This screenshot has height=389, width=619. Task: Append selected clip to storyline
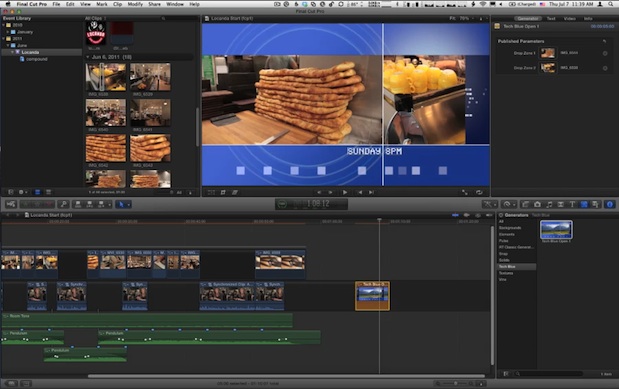pyautogui.click(x=101, y=204)
